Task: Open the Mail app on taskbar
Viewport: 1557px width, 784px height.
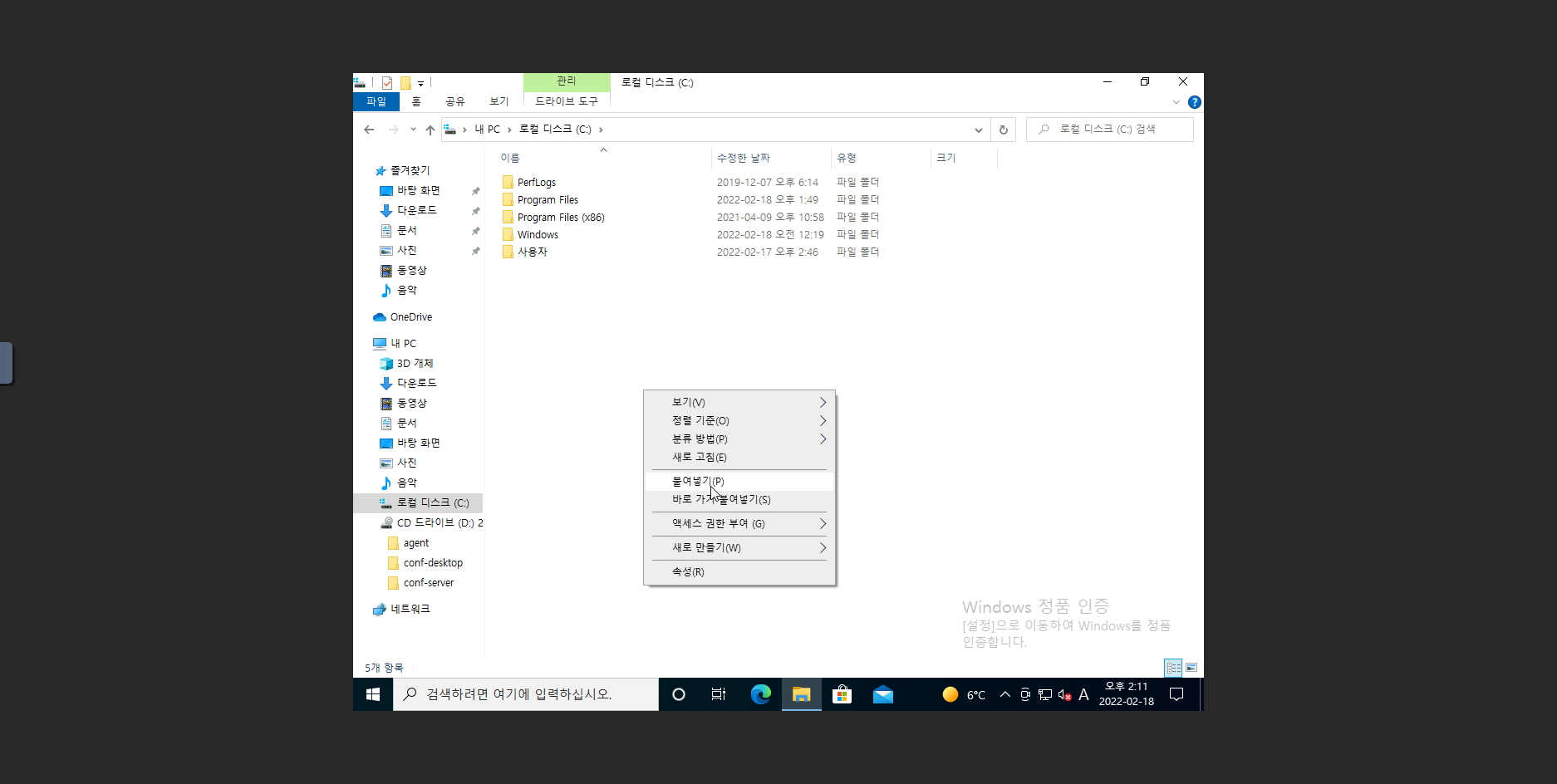Action: coord(882,694)
